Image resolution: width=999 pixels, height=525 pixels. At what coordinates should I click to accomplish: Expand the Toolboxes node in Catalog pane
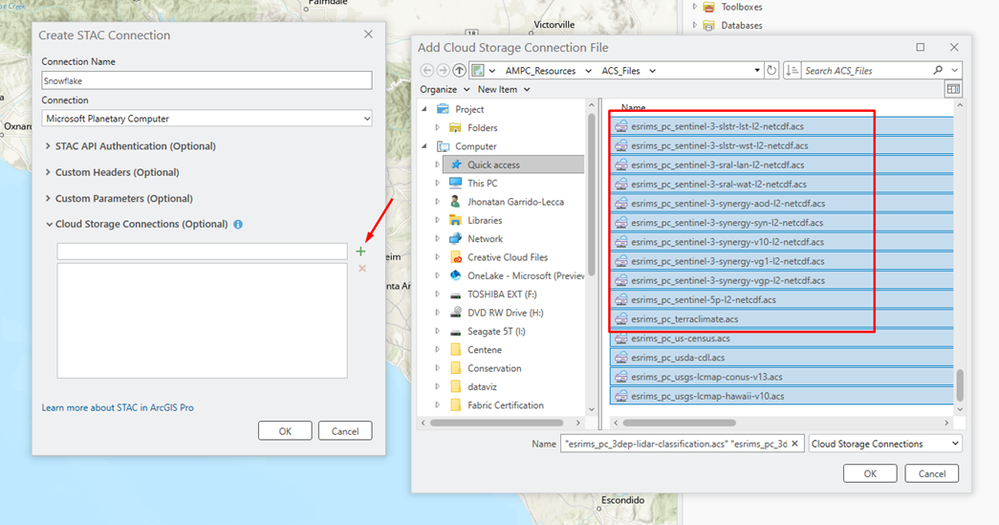(694, 7)
